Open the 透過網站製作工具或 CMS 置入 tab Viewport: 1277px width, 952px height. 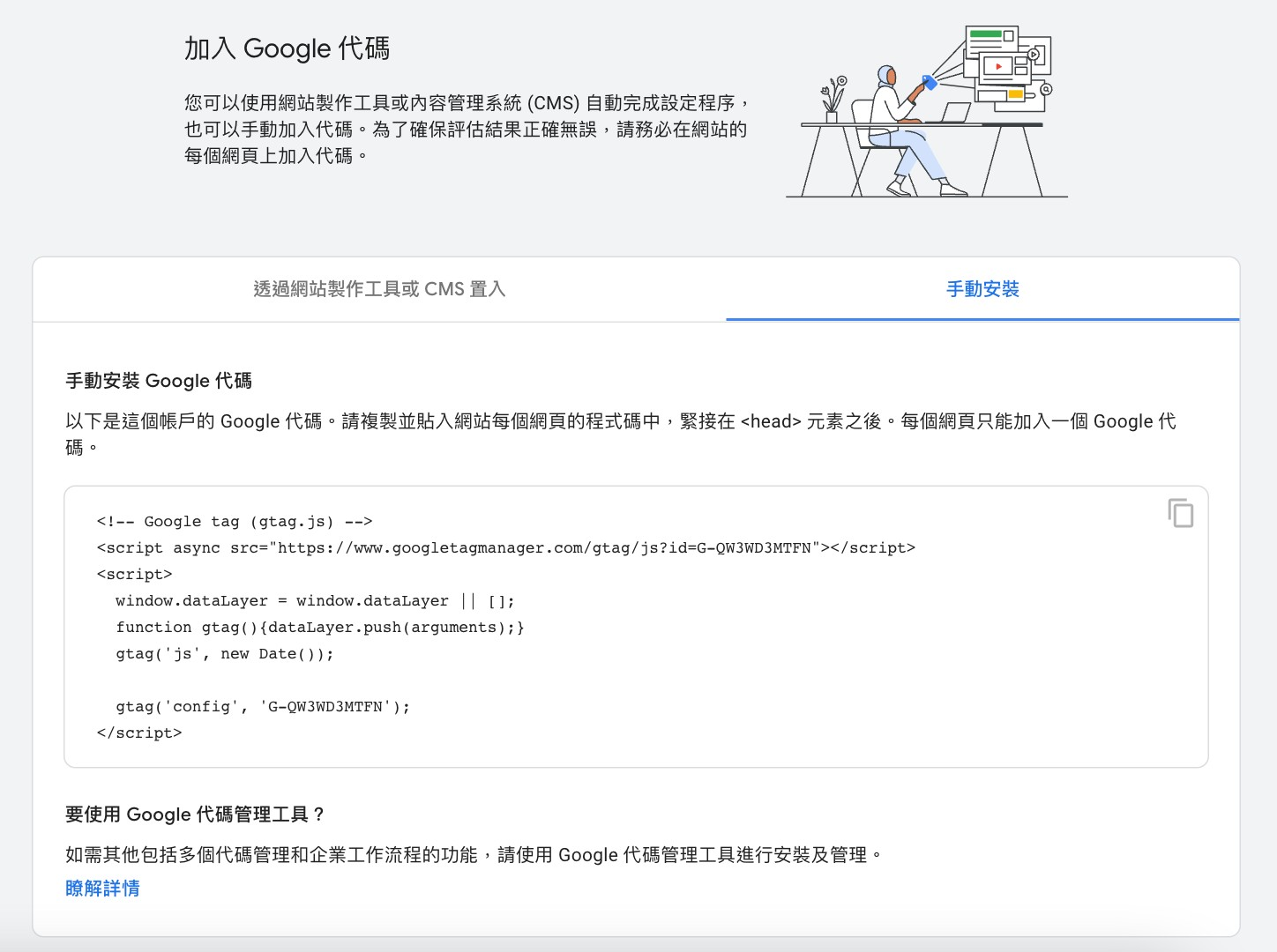pyautogui.click(x=379, y=289)
